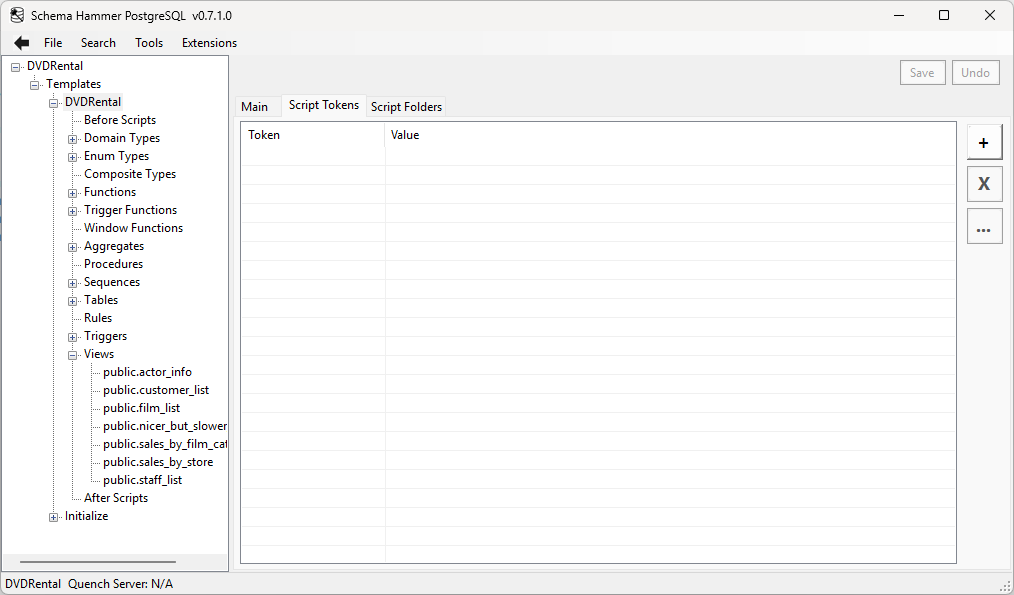Open the ellipsis options icon beside token list
Image resolution: width=1014 pixels, height=595 pixels.
tap(984, 226)
